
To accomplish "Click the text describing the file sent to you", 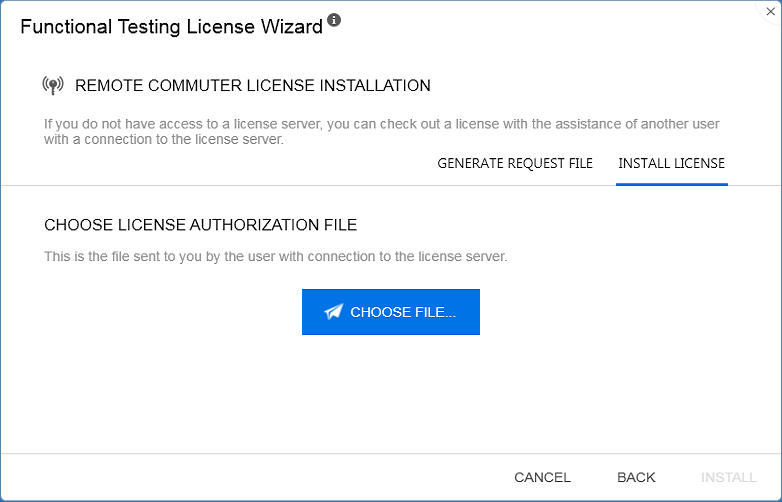I will pos(276,257).
